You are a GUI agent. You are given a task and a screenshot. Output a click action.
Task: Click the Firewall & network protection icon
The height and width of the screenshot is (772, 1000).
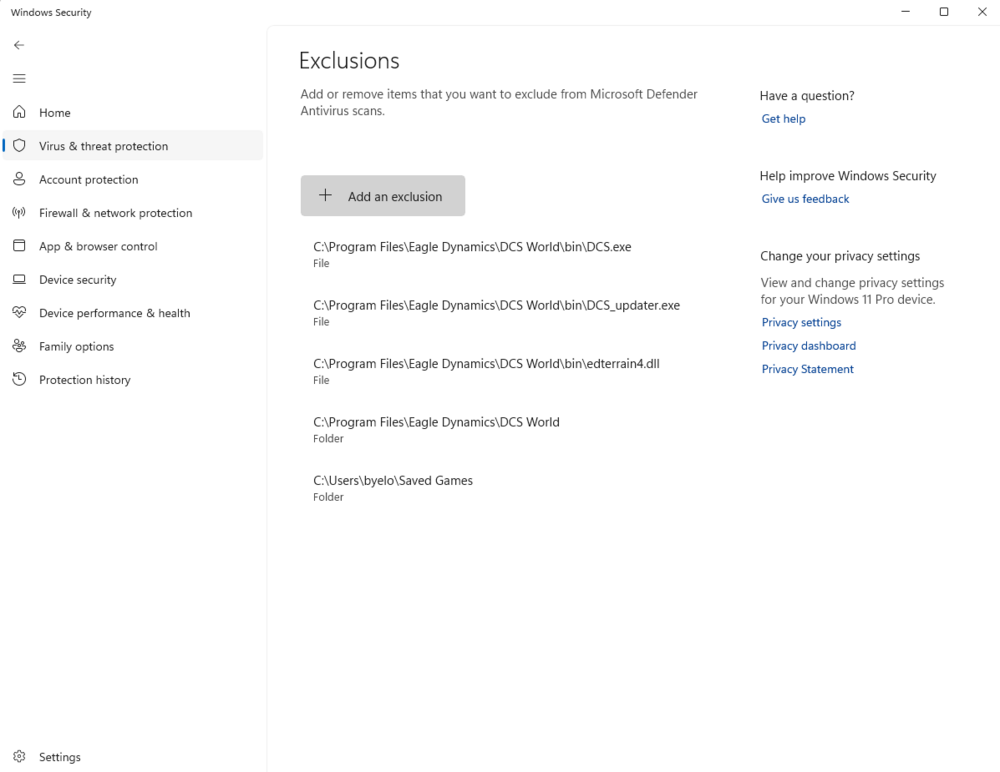[19, 213]
